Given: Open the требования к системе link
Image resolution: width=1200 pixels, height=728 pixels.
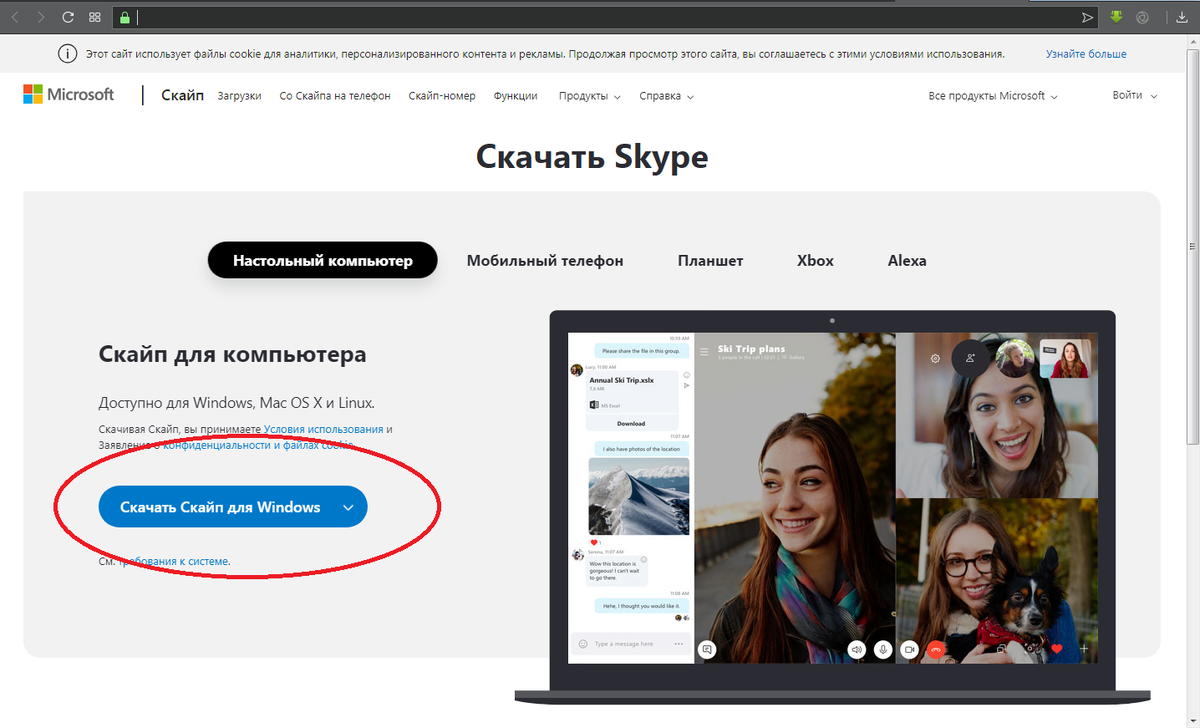Looking at the screenshot, I should pos(174,561).
